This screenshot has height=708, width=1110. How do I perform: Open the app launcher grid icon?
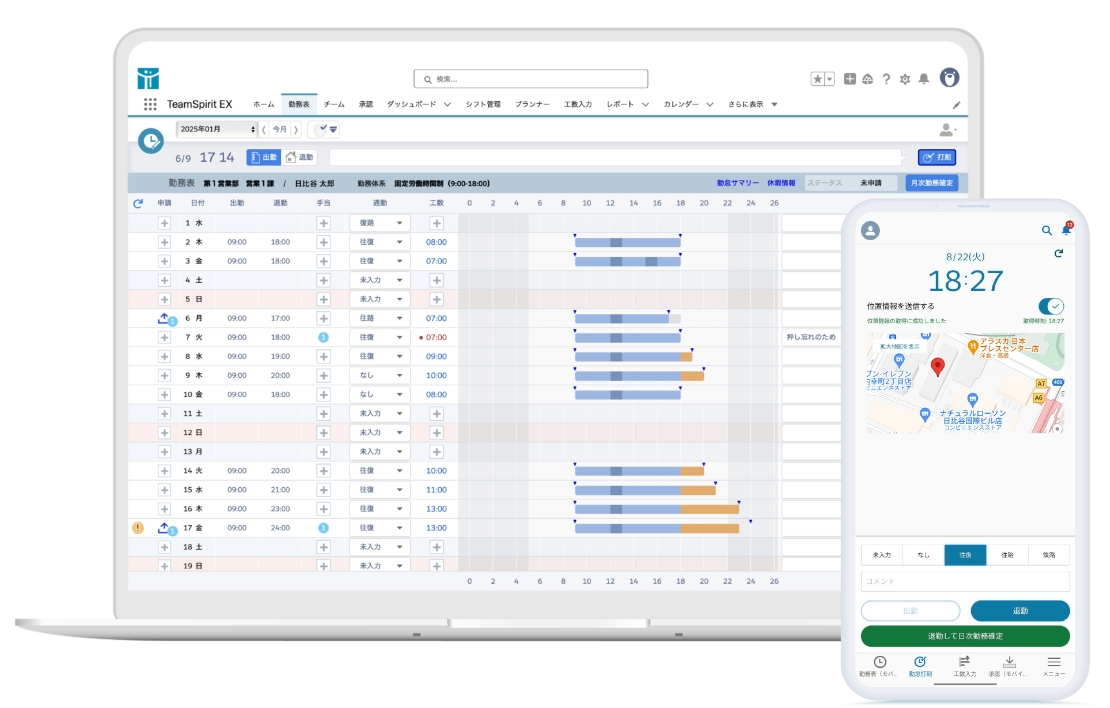150,104
